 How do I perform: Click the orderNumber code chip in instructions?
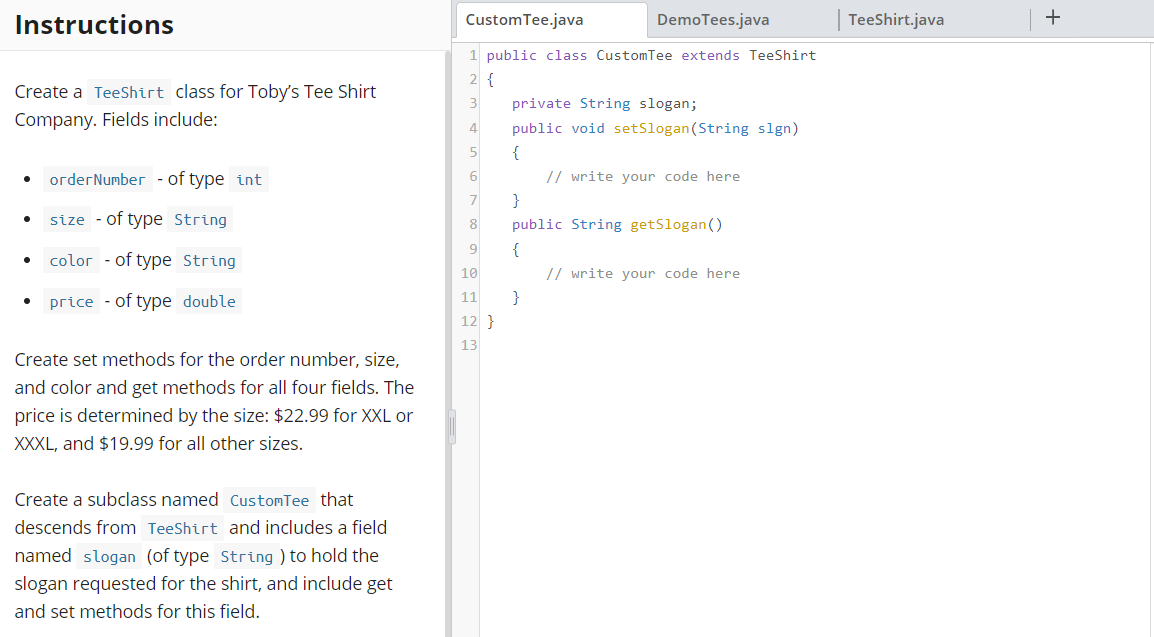click(x=97, y=179)
